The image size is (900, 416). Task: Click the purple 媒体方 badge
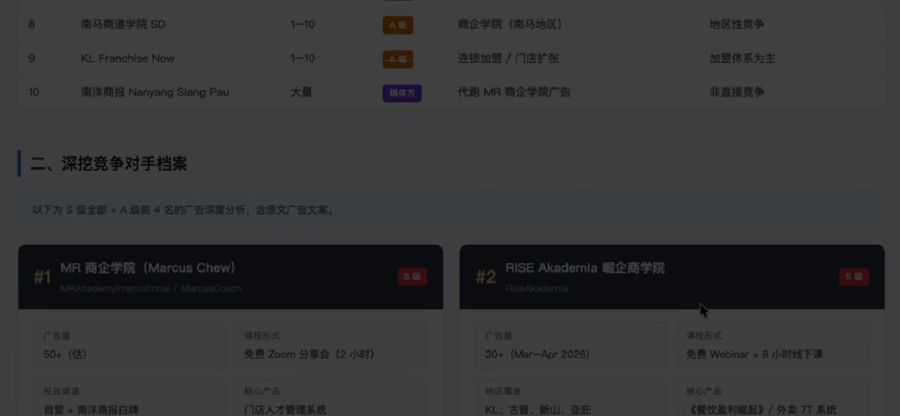tap(402, 93)
